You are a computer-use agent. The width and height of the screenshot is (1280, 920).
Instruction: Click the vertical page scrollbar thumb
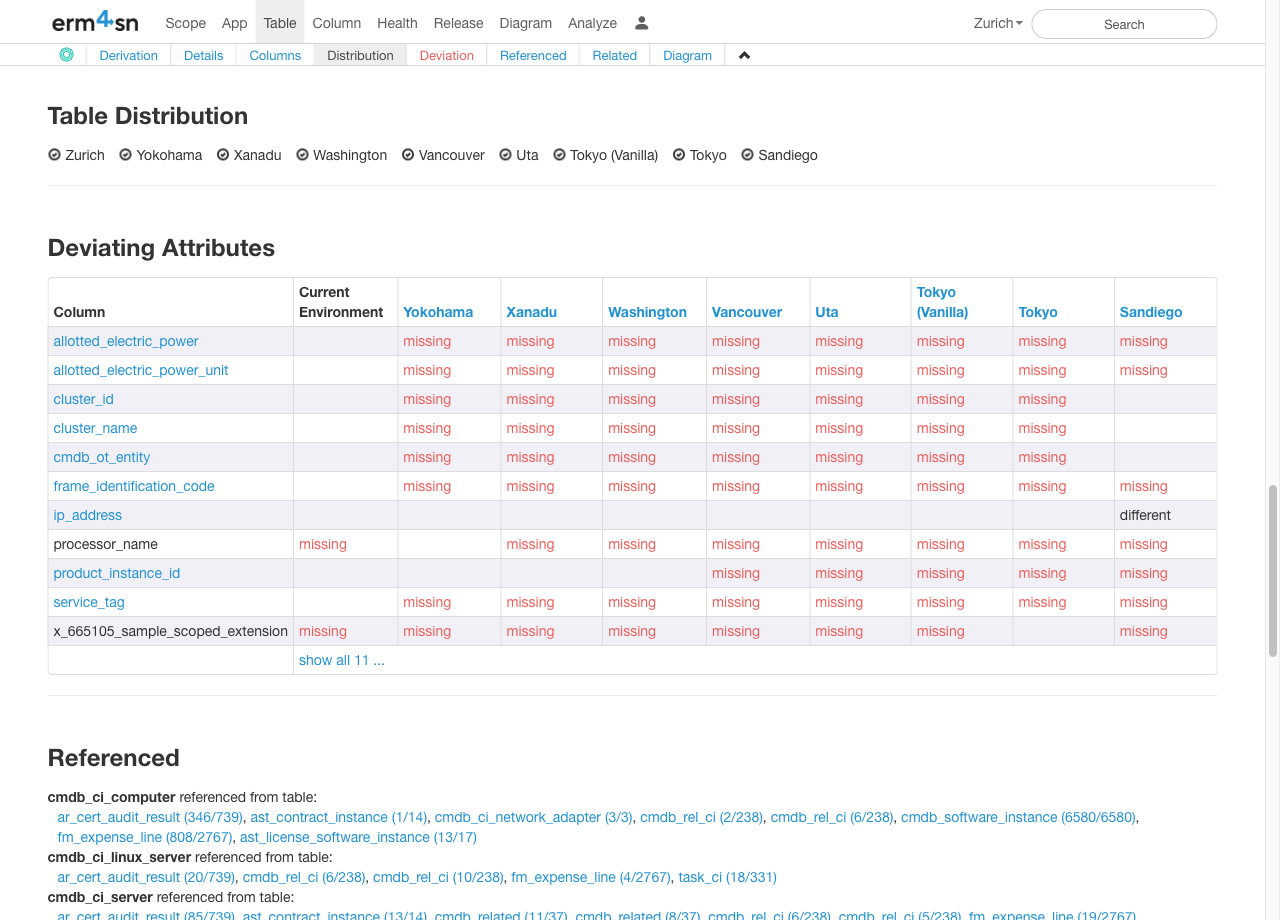(1272, 570)
